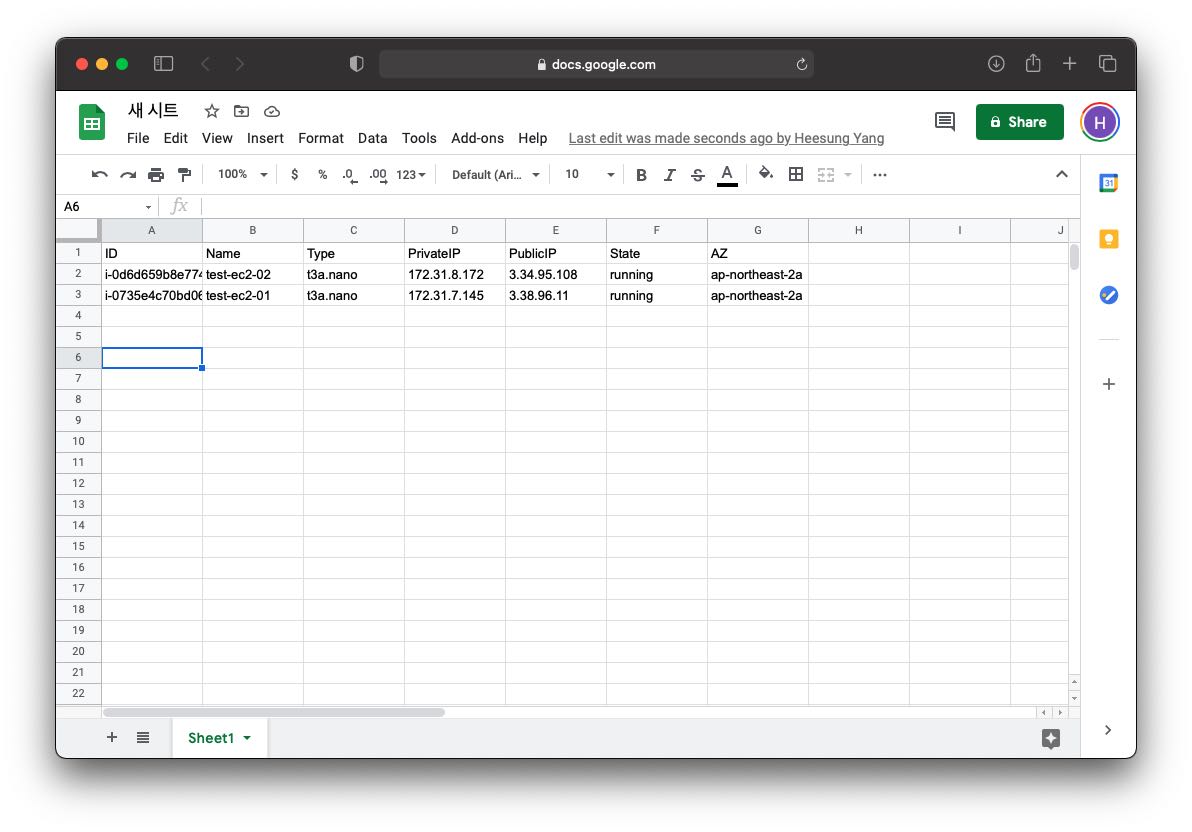
Task: Toggle Bold formatting
Action: click(641, 175)
